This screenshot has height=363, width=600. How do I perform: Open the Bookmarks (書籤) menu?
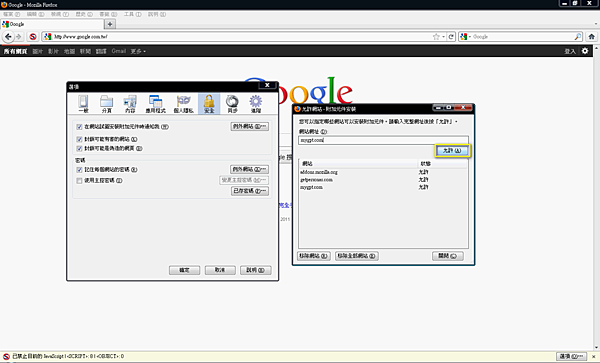click(x=108, y=14)
